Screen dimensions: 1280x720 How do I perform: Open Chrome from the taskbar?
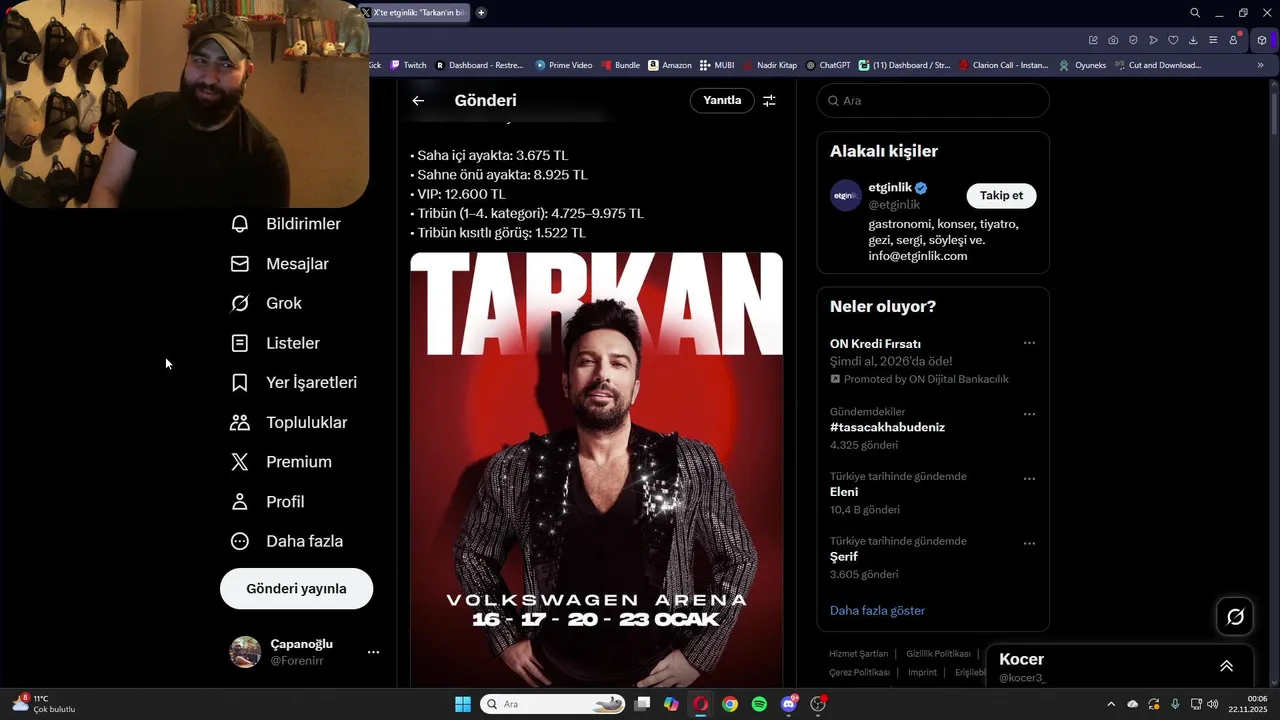(730, 704)
